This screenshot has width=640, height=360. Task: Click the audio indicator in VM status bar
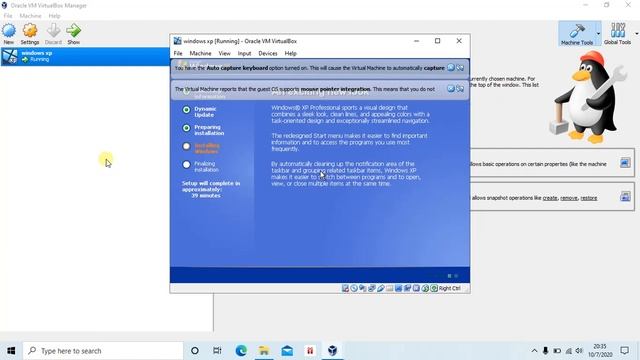click(363, 288)
